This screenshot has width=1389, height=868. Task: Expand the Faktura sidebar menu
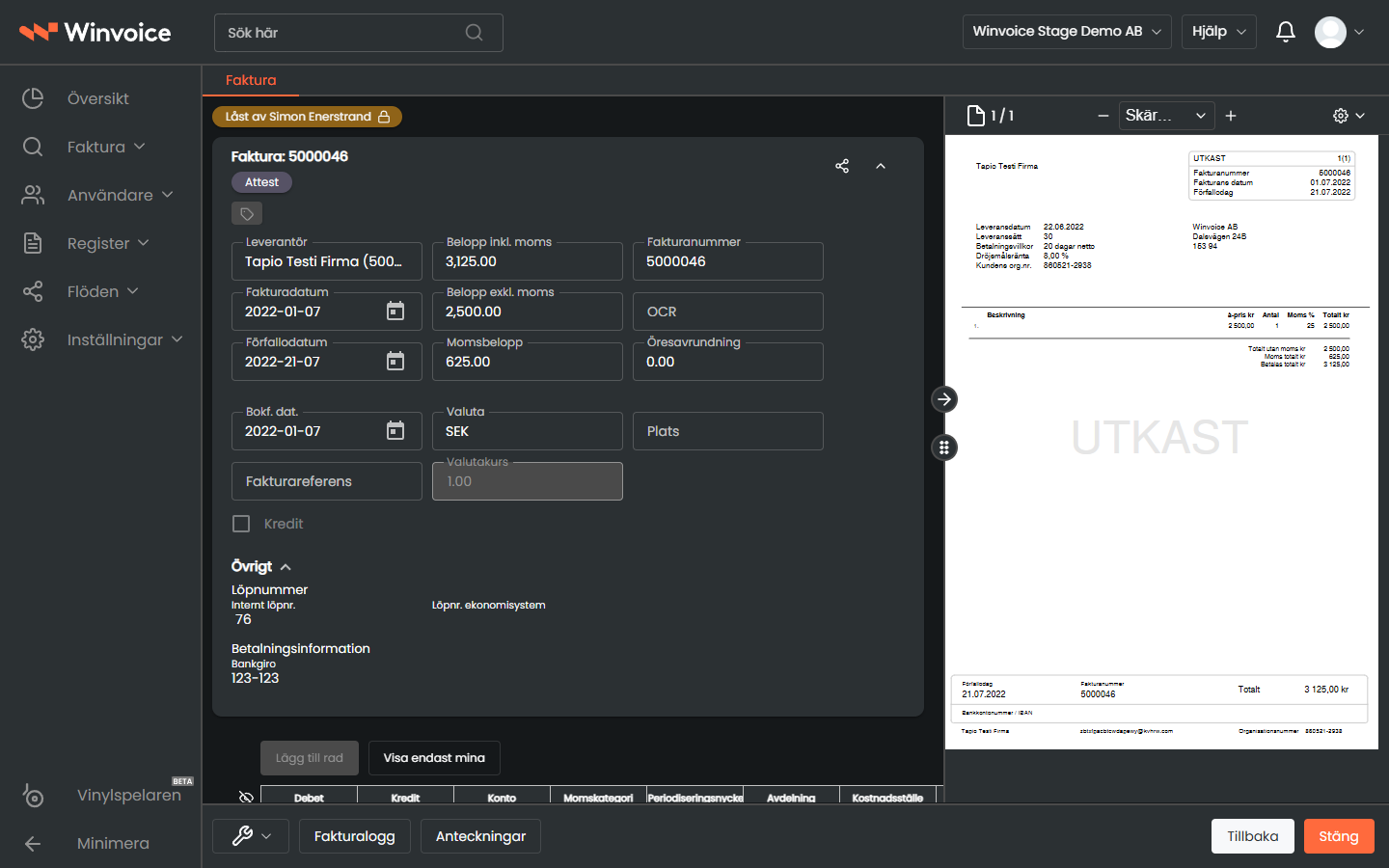[84, 147]
